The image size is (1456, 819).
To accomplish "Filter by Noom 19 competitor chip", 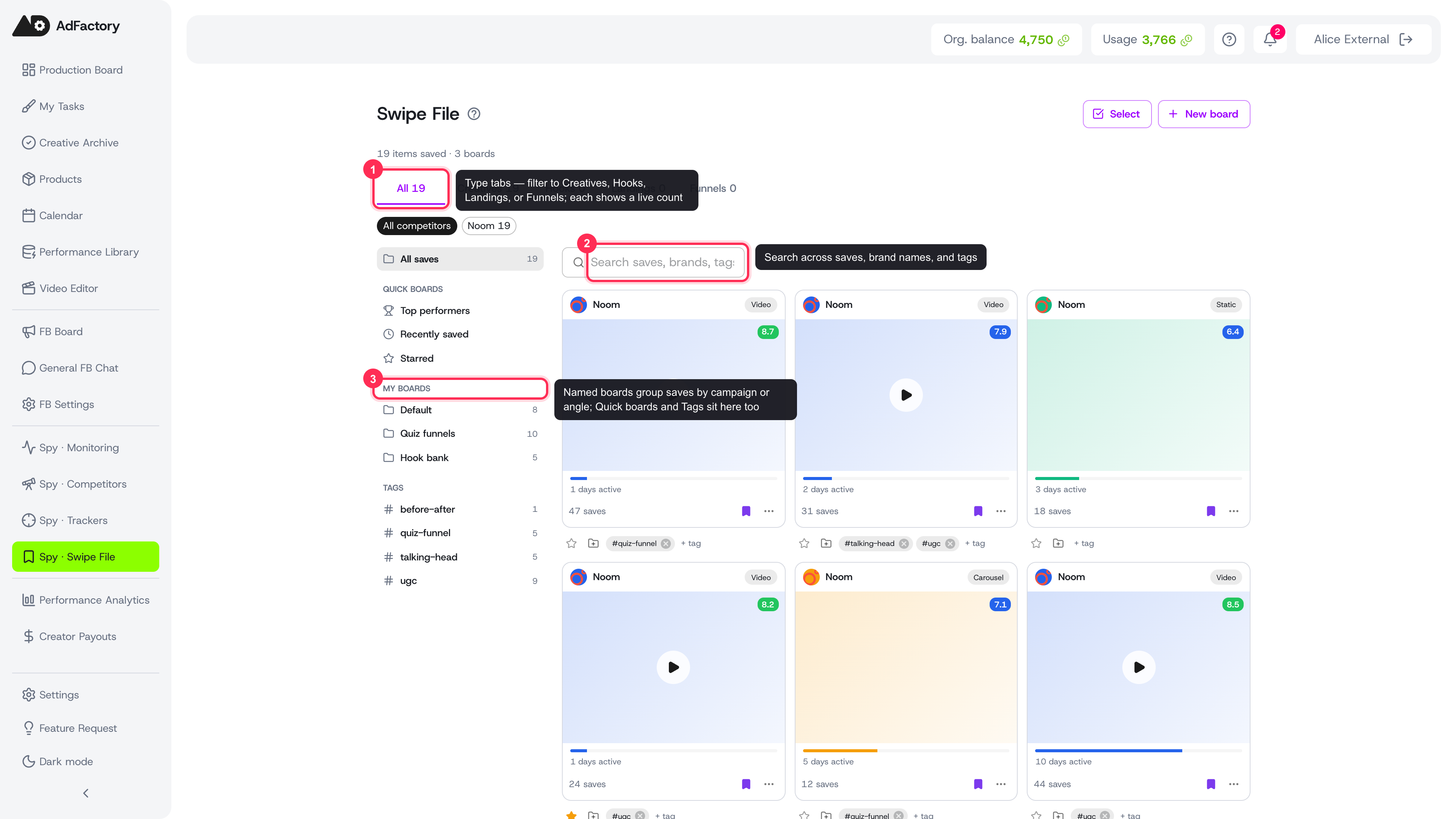I will pyautogui.click(x=489, y=226).
